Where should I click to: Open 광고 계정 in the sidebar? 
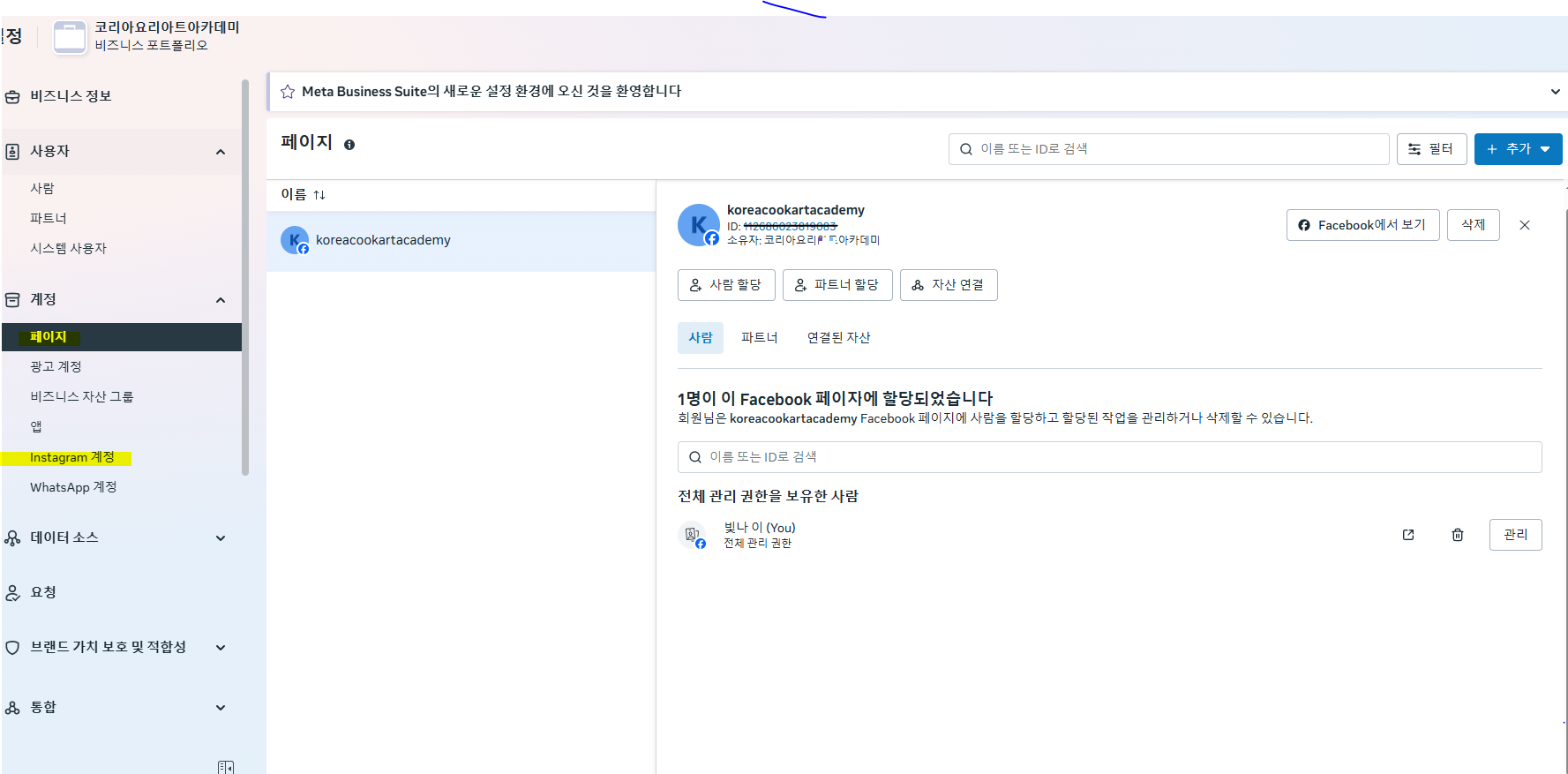click(x=56, y=366)
